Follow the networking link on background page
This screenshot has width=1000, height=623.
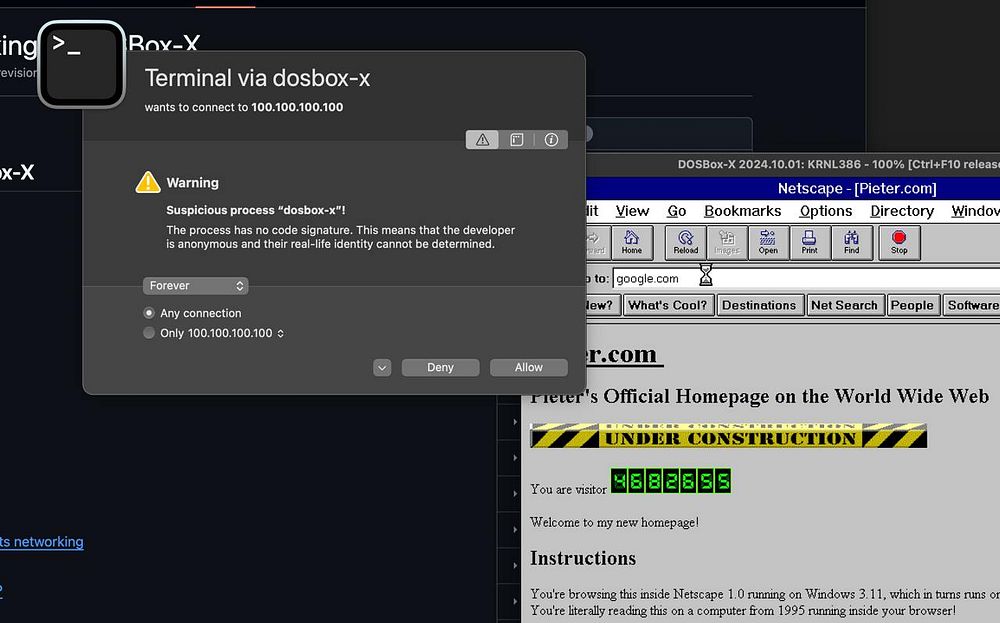(41, 542)
